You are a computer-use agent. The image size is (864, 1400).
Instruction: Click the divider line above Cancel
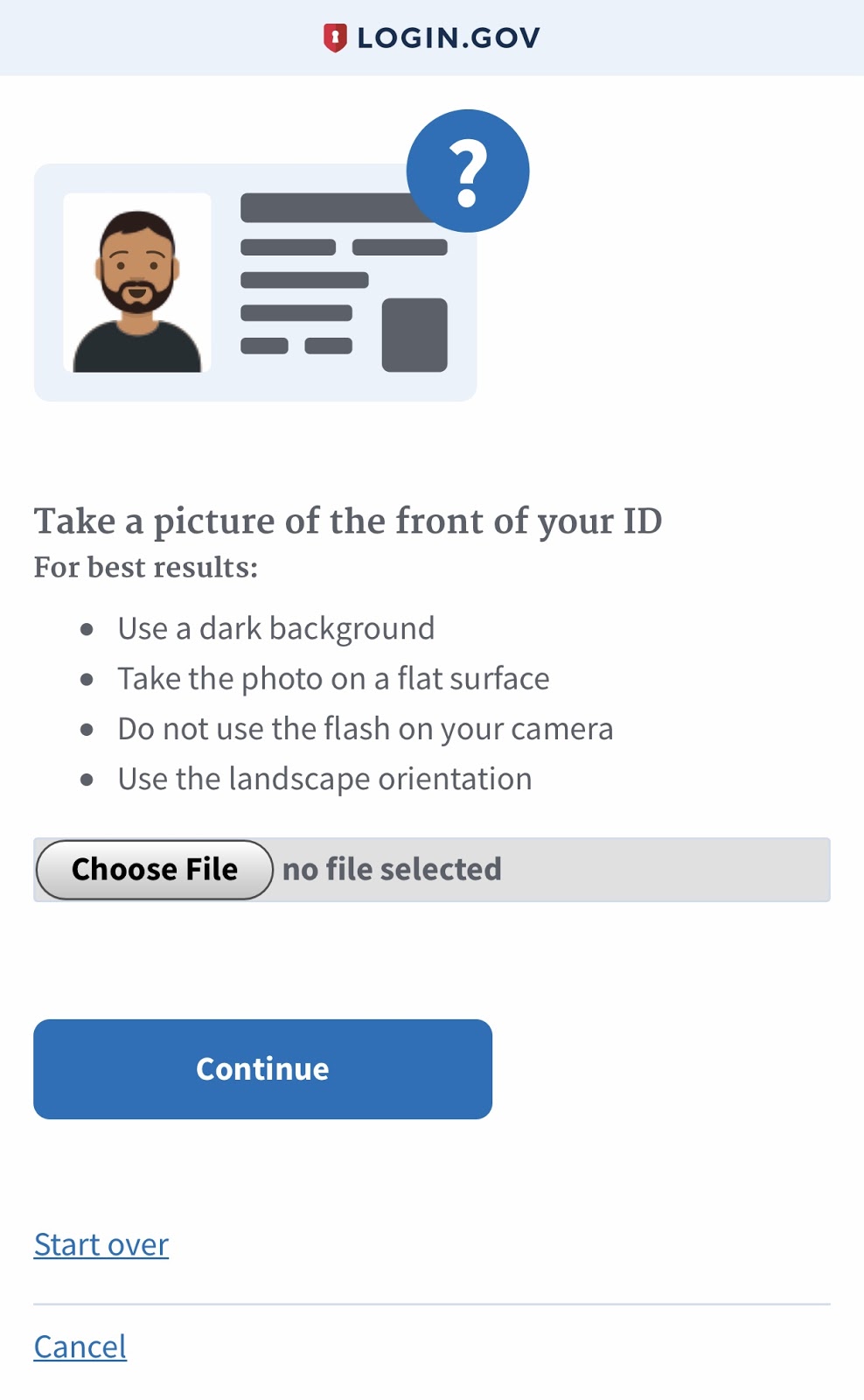coord(432,1305)
